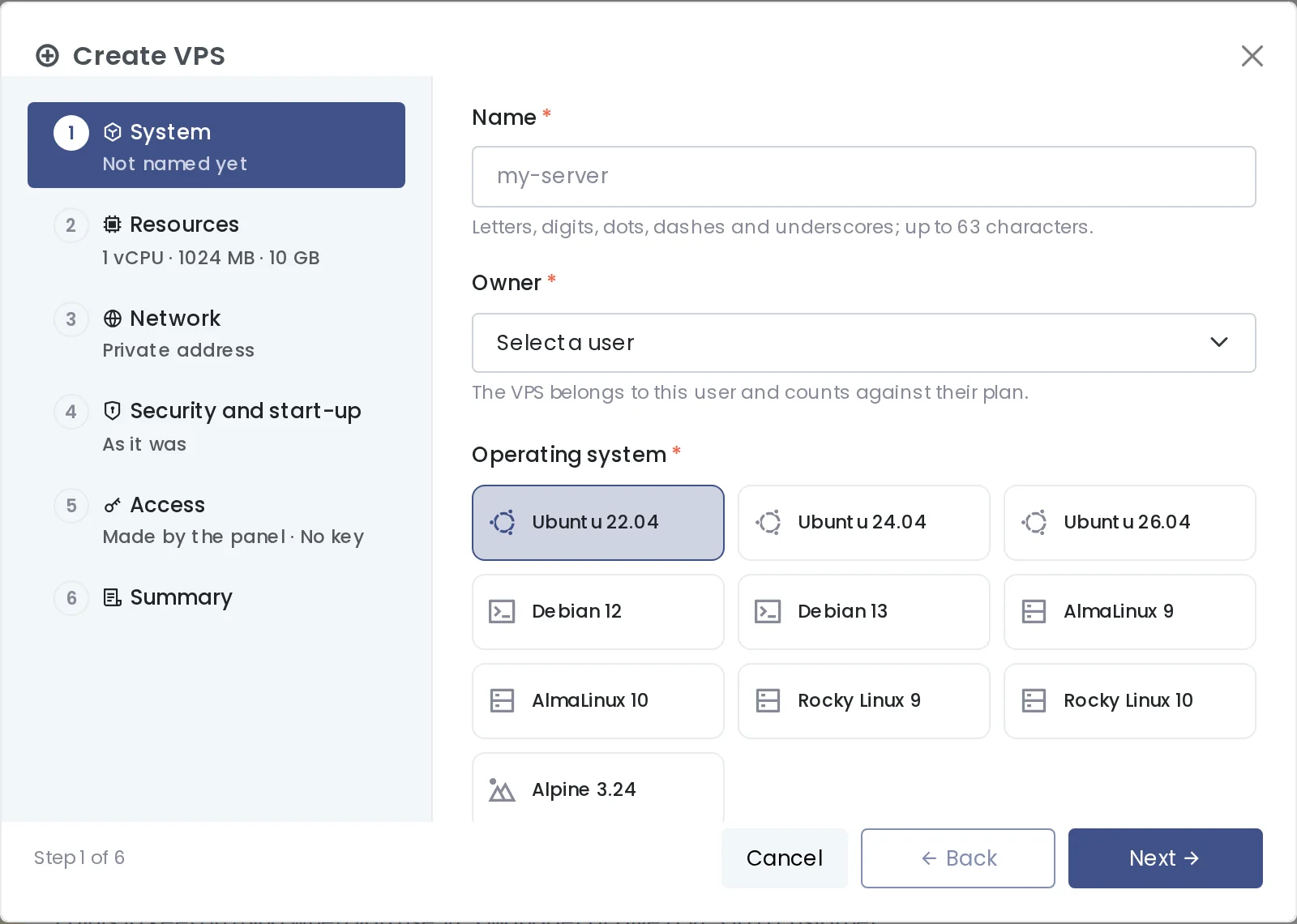Click the step number 3 badge
Screen dimensions: 1297x924
point(71,319)
